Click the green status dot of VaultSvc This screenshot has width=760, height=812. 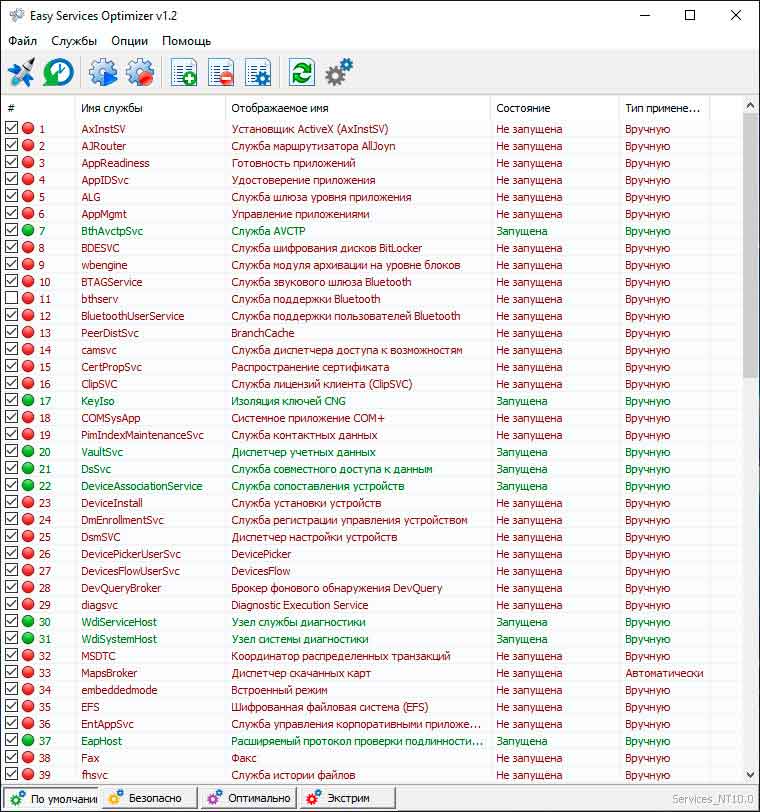[x=28, y=452]
